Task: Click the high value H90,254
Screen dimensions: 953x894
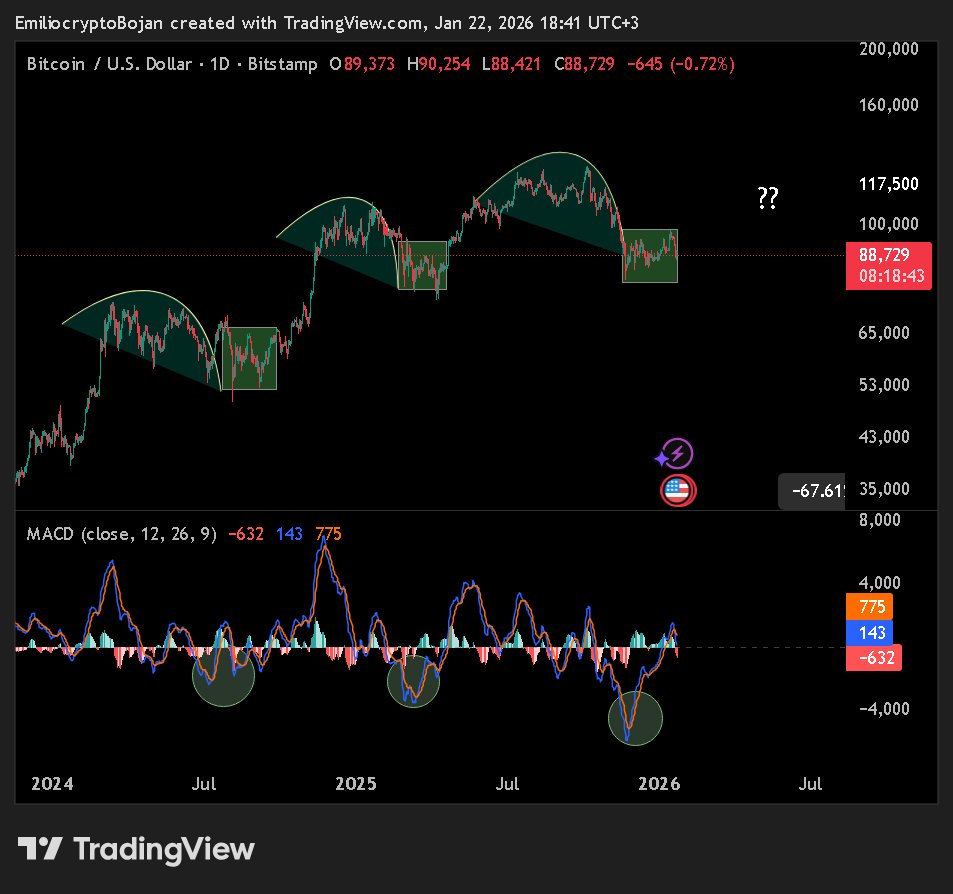Action: (438, 64)
